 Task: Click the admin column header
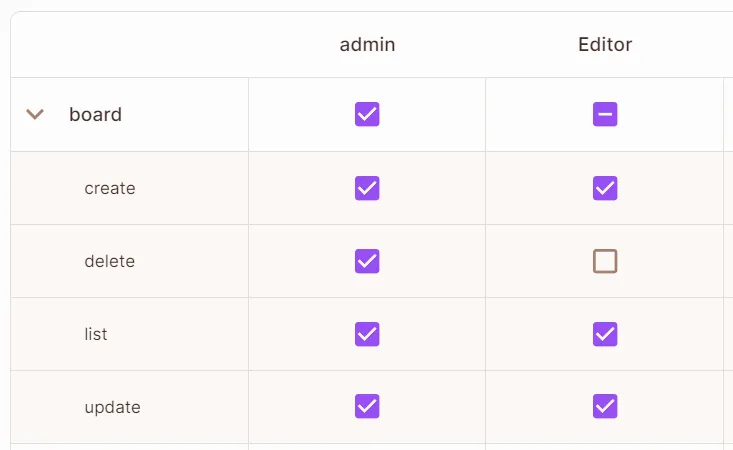coord(367,45)
